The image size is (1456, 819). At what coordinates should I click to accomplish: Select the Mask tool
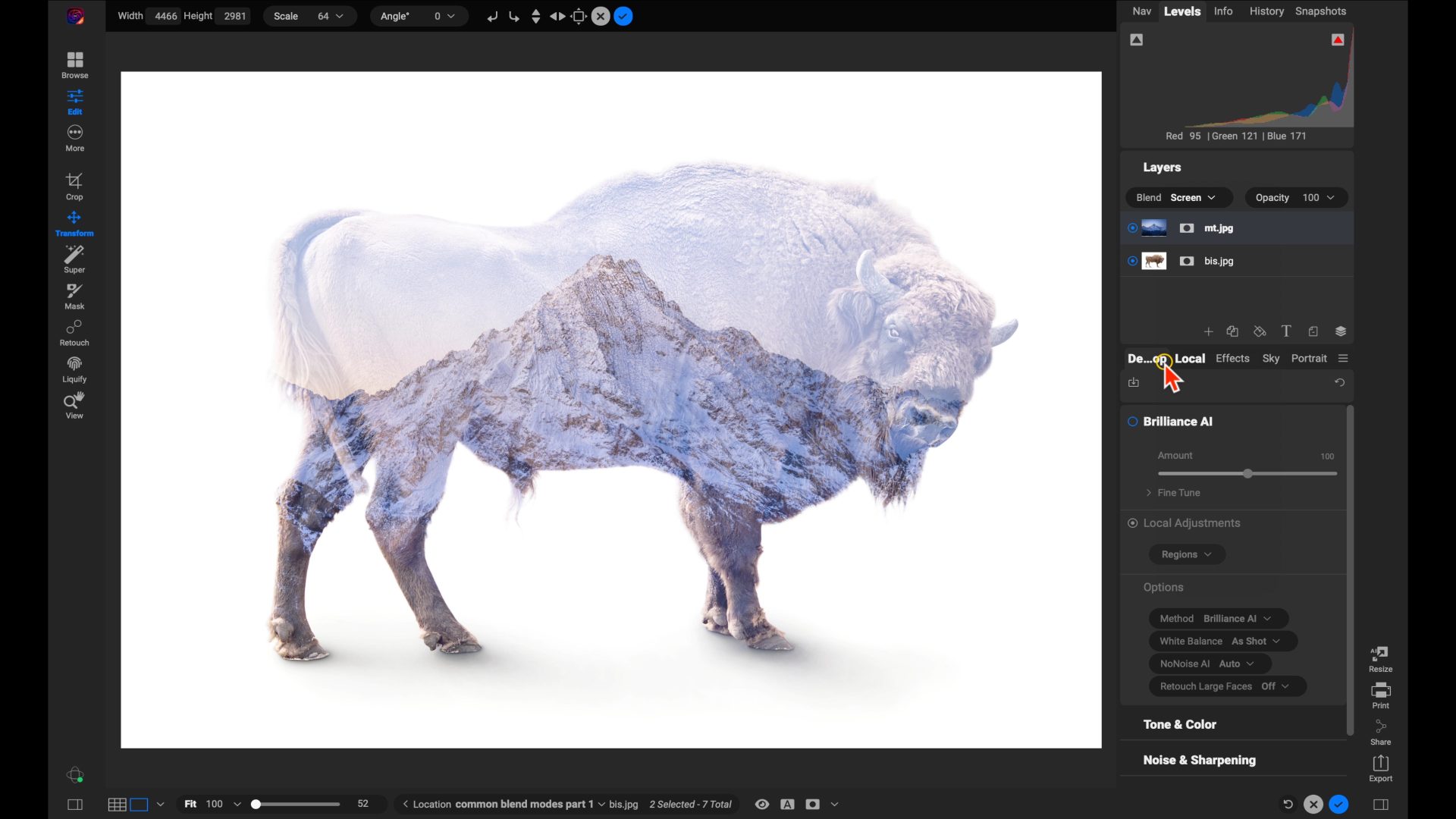[x=74, y=296]
